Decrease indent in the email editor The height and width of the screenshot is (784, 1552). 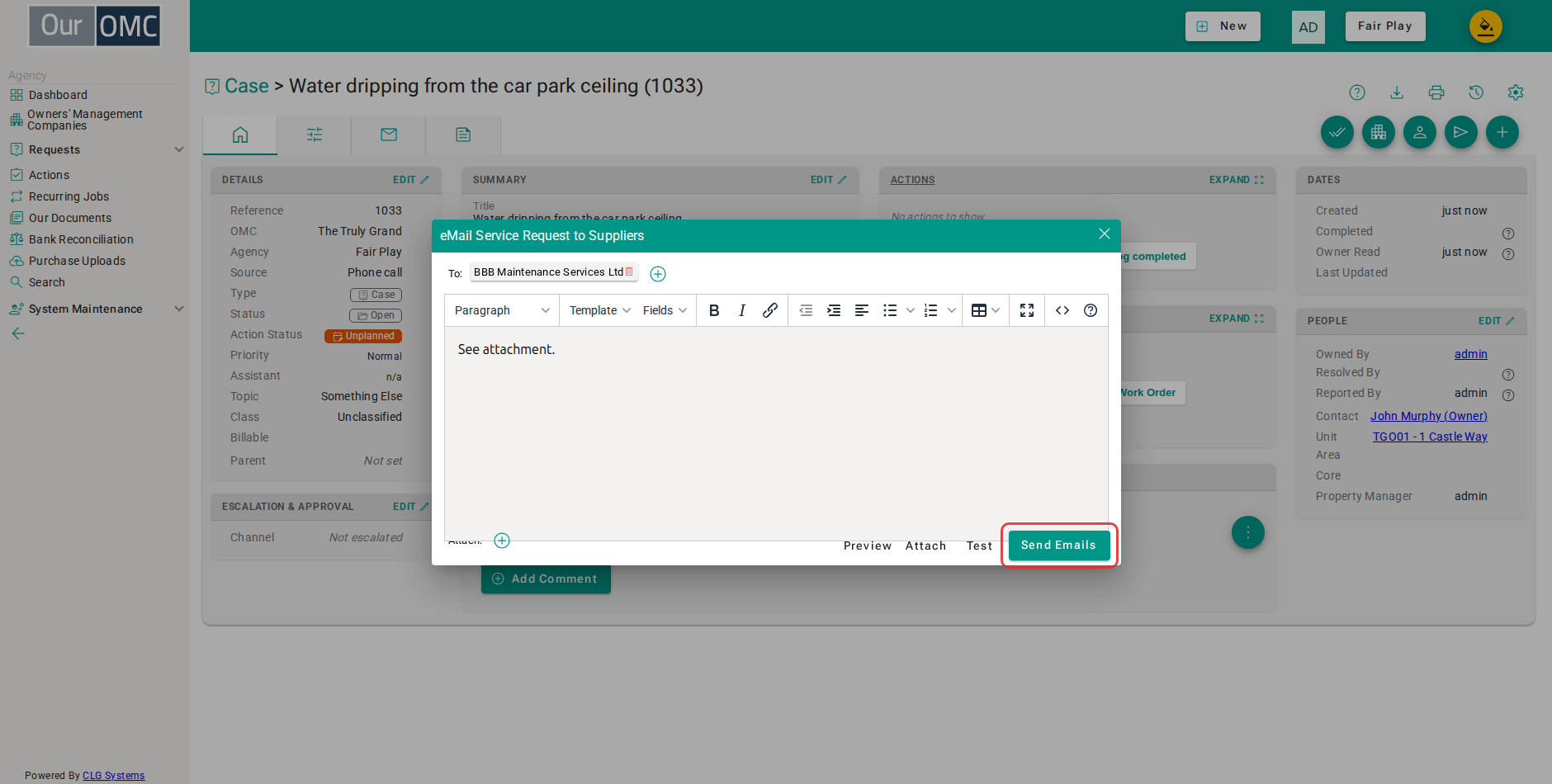[x=806, y=310]
